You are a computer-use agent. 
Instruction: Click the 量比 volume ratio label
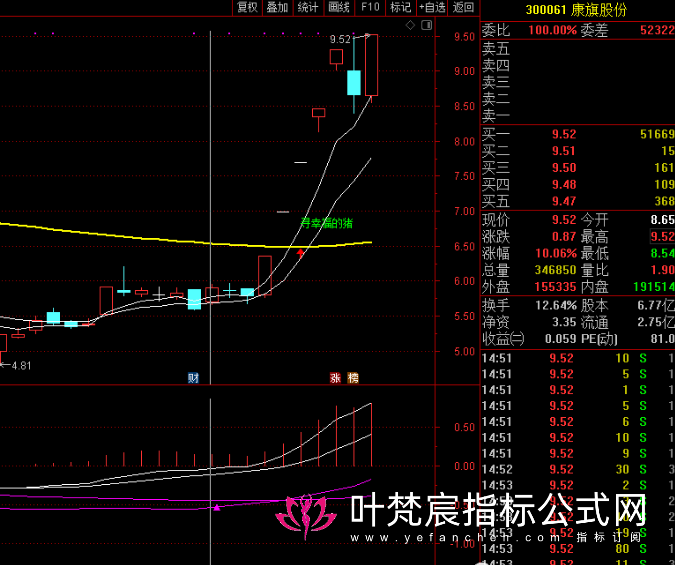[x=594, y=270]
